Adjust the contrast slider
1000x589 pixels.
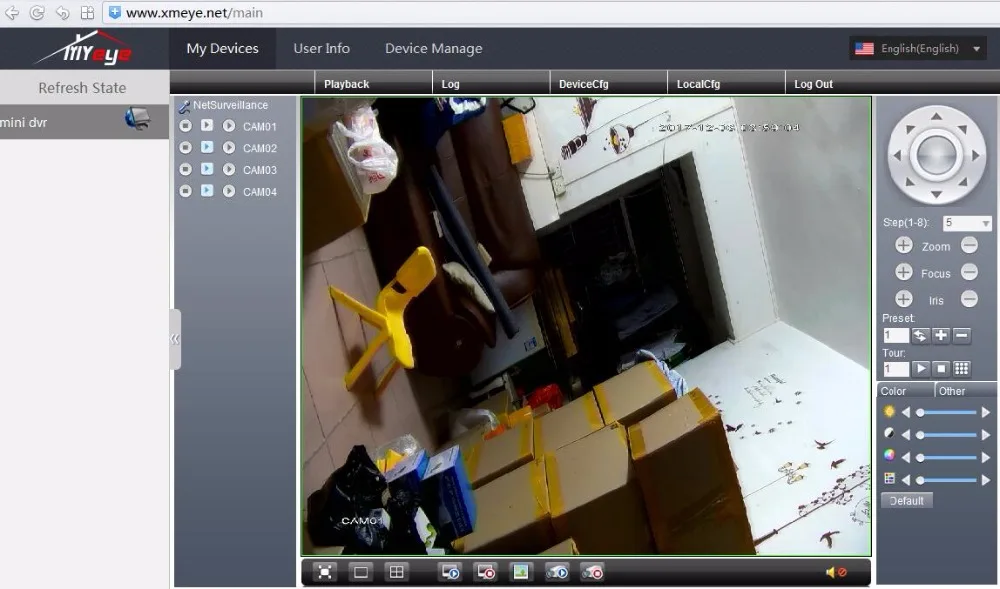click(x=946, y=435)
